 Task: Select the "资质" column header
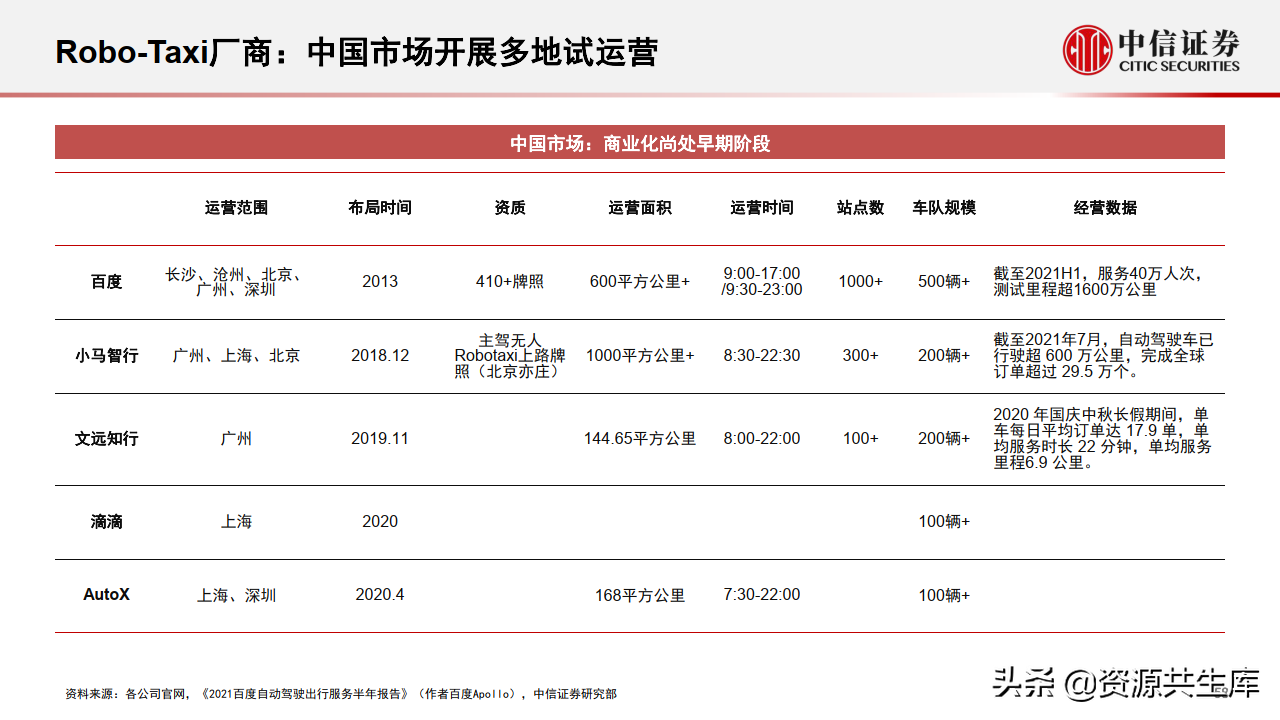510,208
